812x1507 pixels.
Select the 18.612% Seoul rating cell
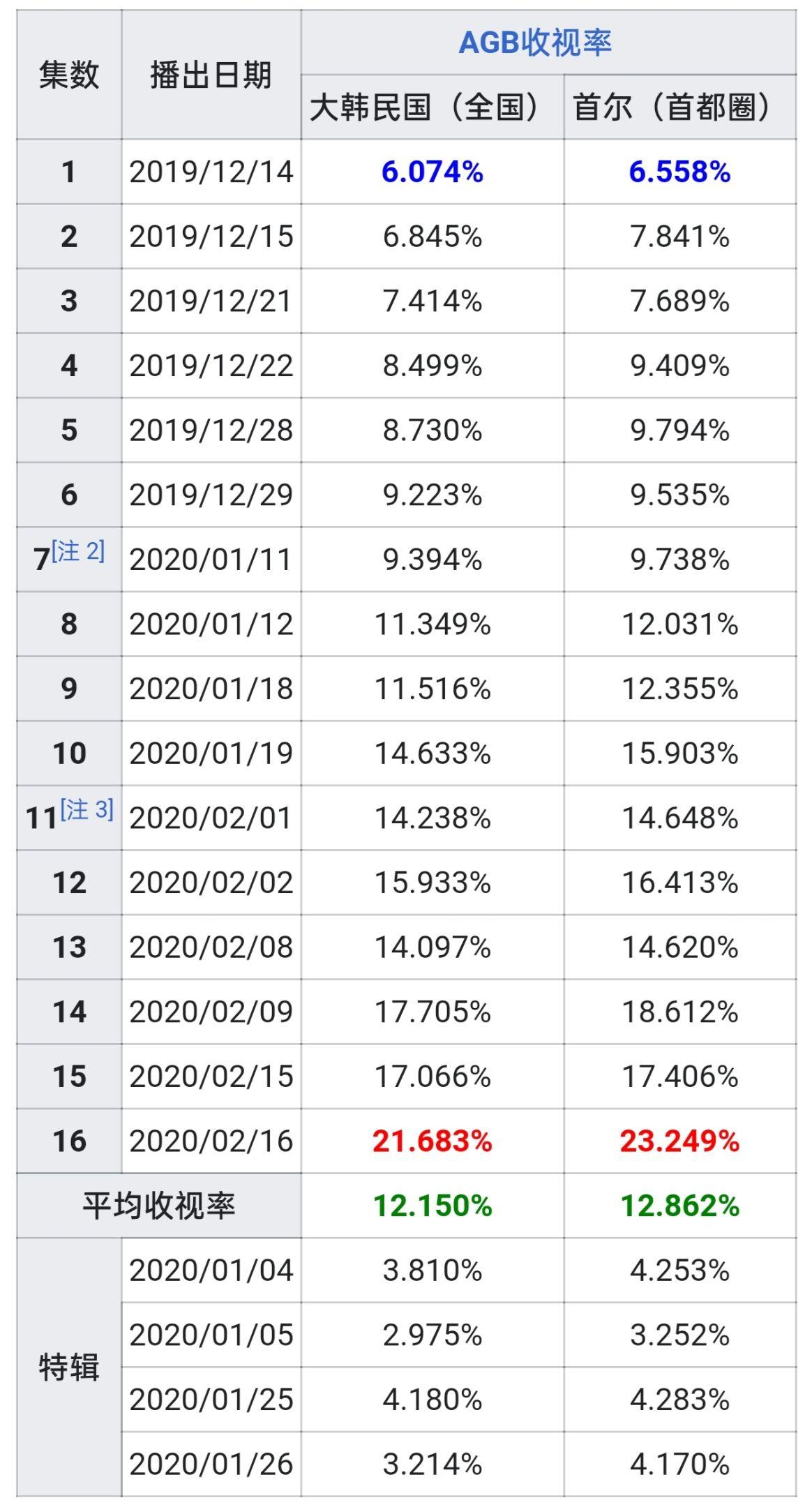pos(679,1012)
